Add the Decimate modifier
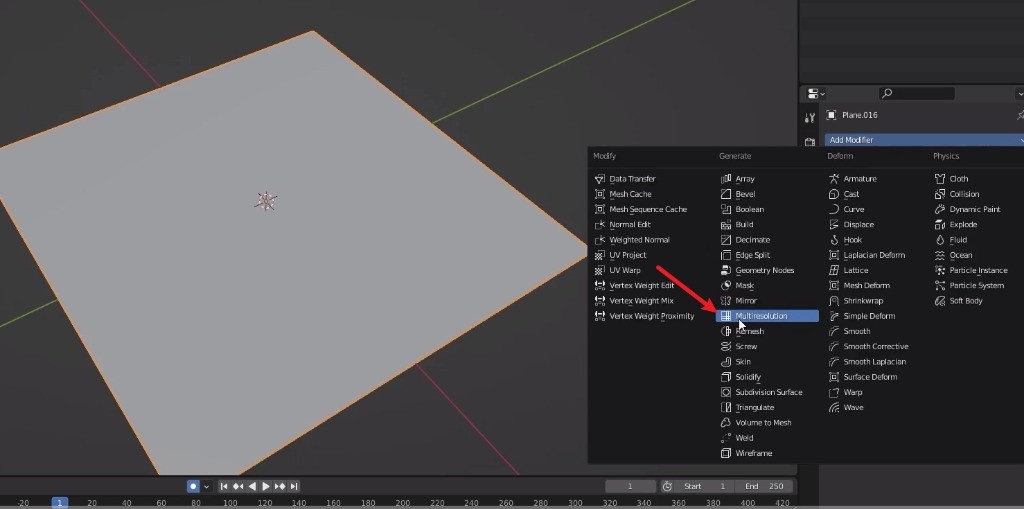Viewport: 1024px width, 509px height. point(745,240)
